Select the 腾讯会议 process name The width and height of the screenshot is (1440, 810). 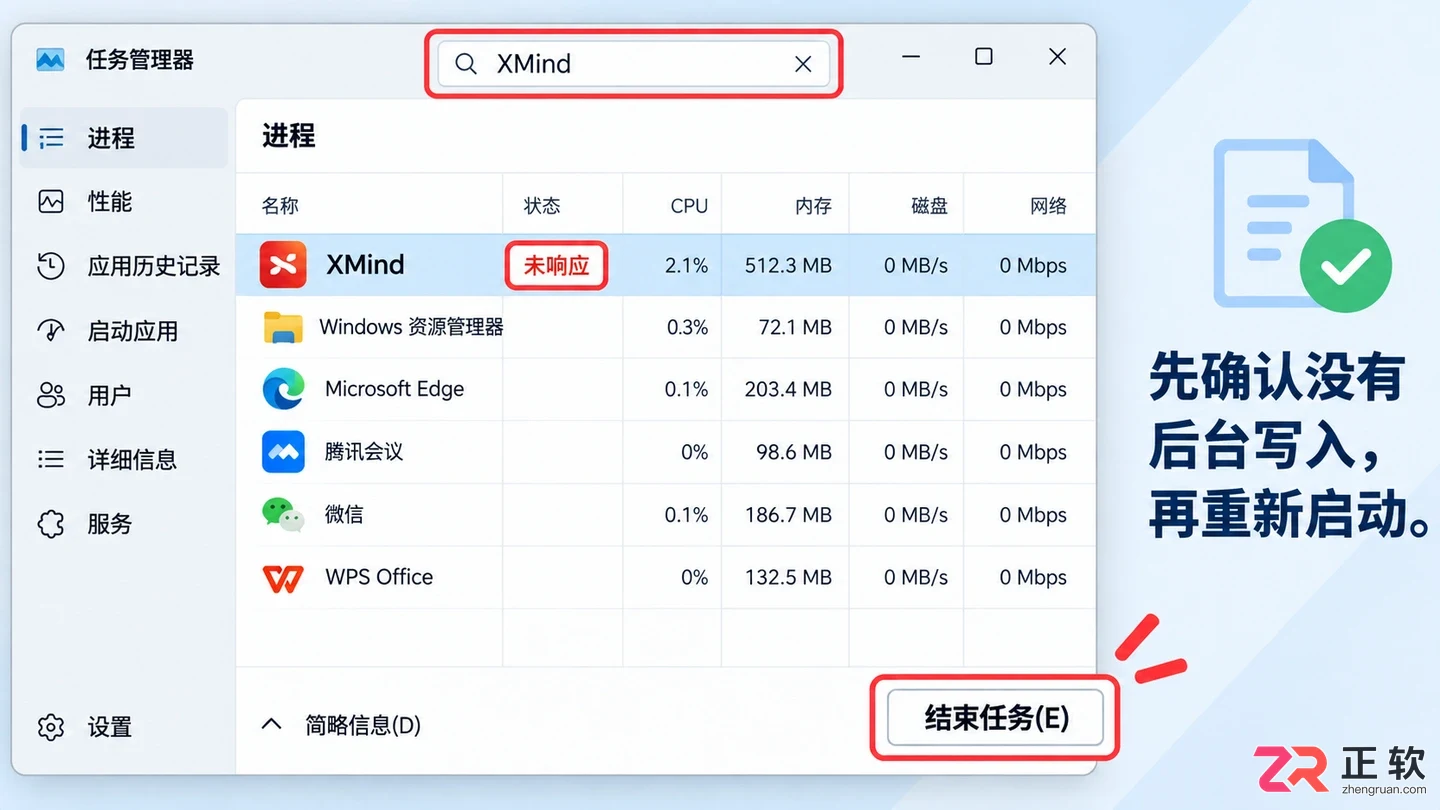coord(364,452)
